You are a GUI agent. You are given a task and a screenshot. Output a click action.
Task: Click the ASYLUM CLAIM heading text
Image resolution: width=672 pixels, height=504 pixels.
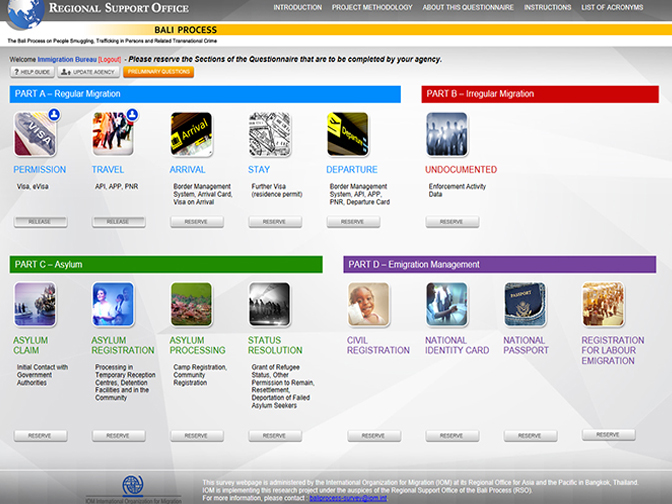pyautogui.click(x=30, y=345)
